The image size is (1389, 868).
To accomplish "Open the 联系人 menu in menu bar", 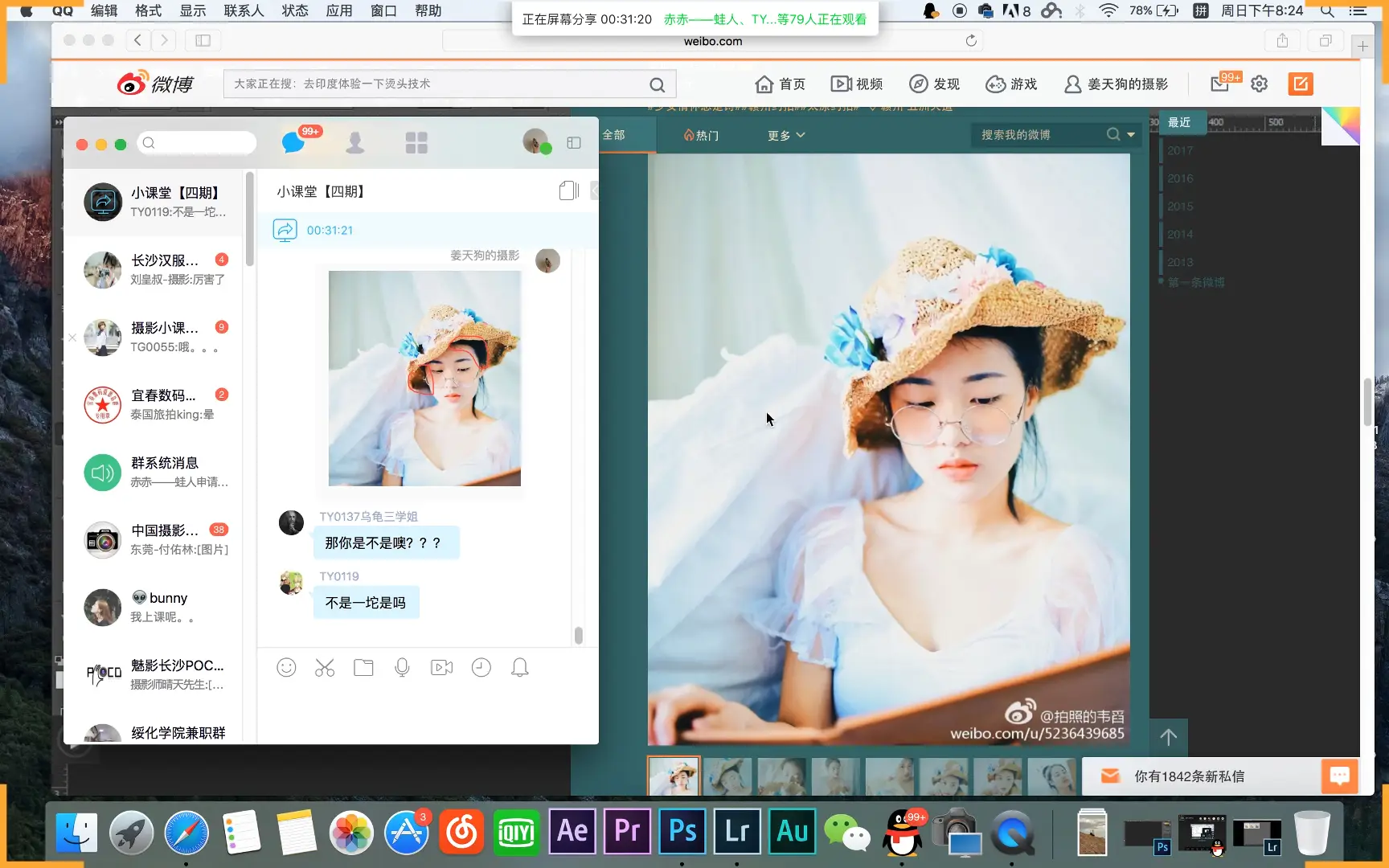I will (x=244, y=10).
